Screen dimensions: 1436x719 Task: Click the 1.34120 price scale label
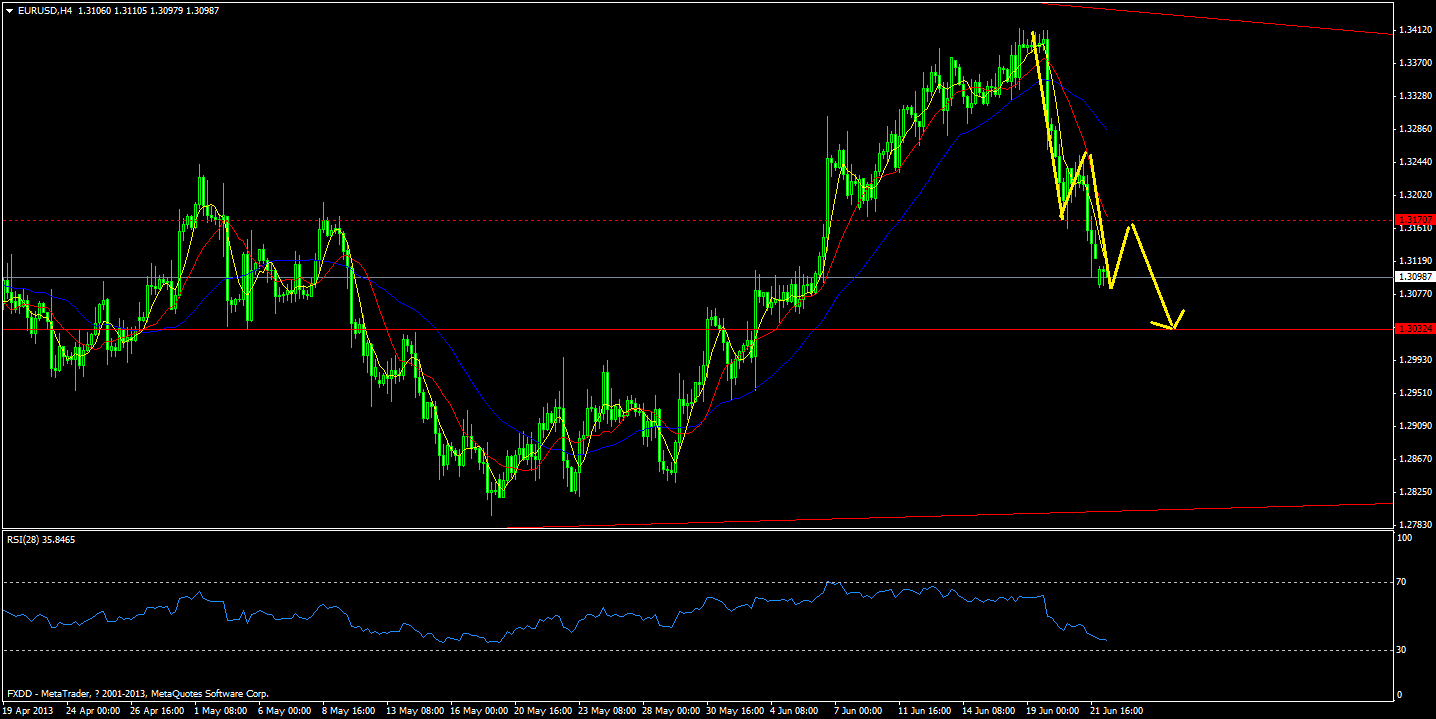(x=1415, y=30)
